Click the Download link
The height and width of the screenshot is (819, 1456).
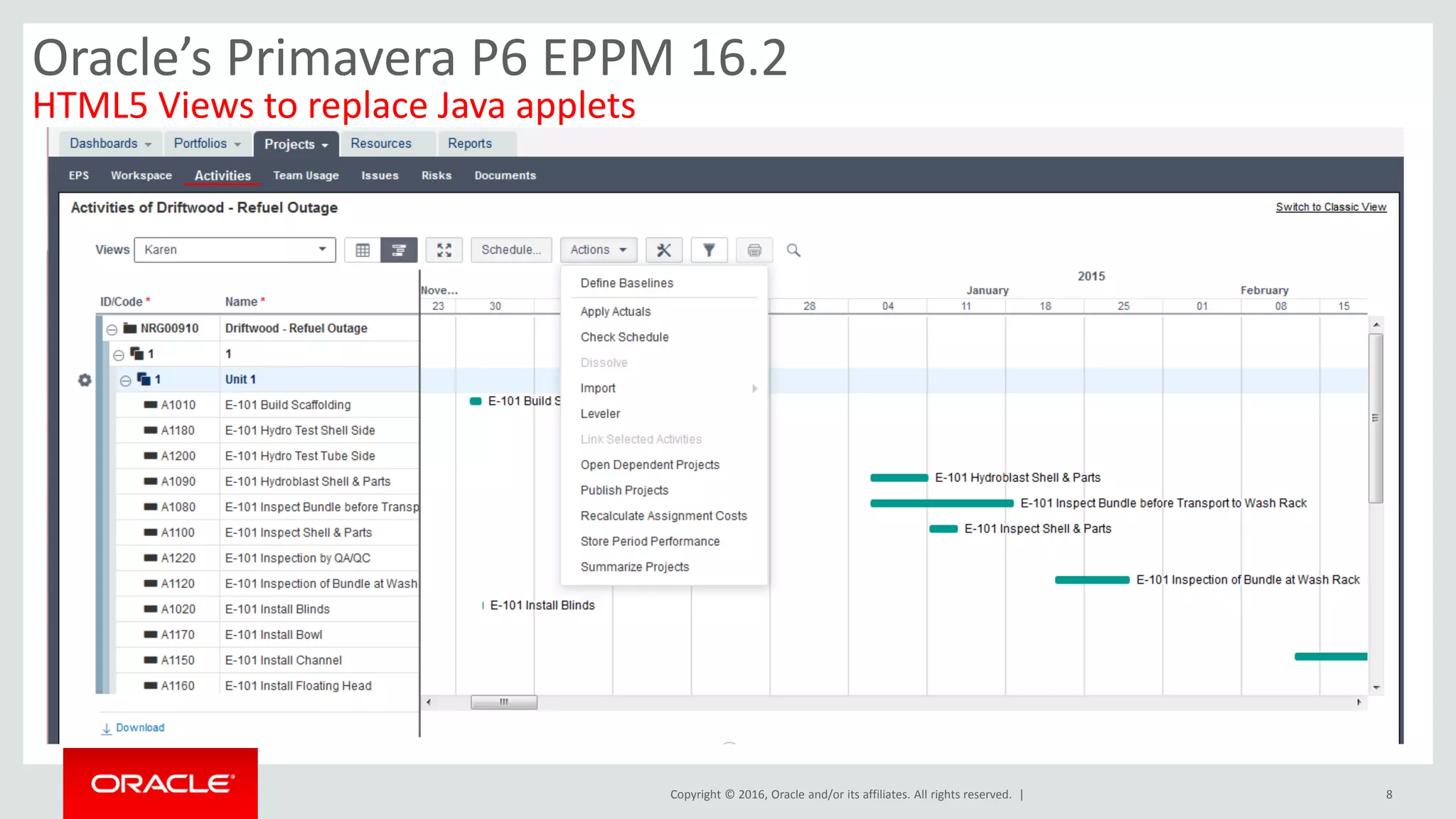pyautogui.click(x=140, y=728)
